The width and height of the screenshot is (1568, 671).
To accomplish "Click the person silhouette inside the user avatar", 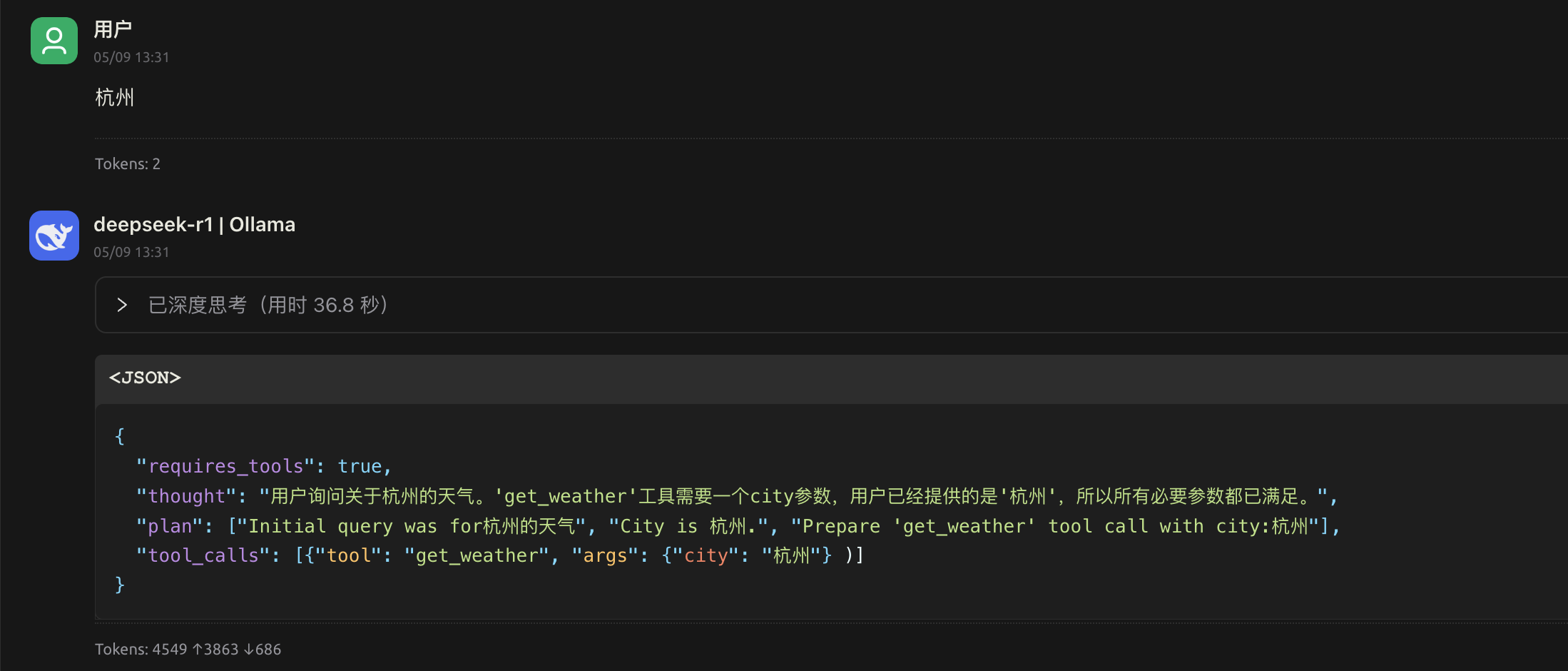I will (x=54, y=41).
